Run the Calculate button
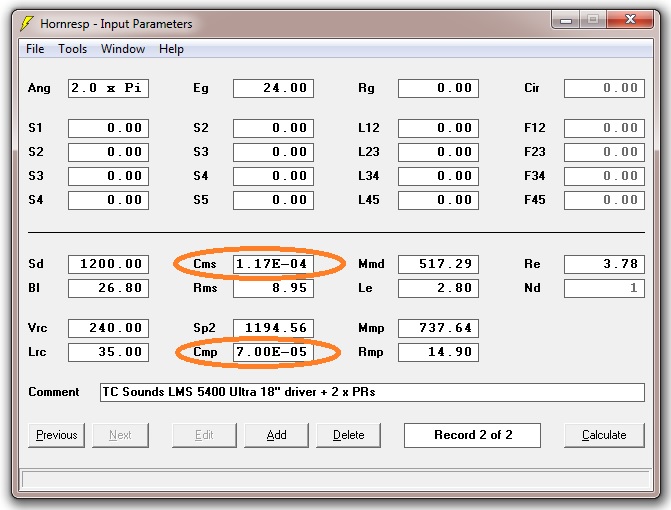The image size is (671, 510). click(x=604, y=435)
